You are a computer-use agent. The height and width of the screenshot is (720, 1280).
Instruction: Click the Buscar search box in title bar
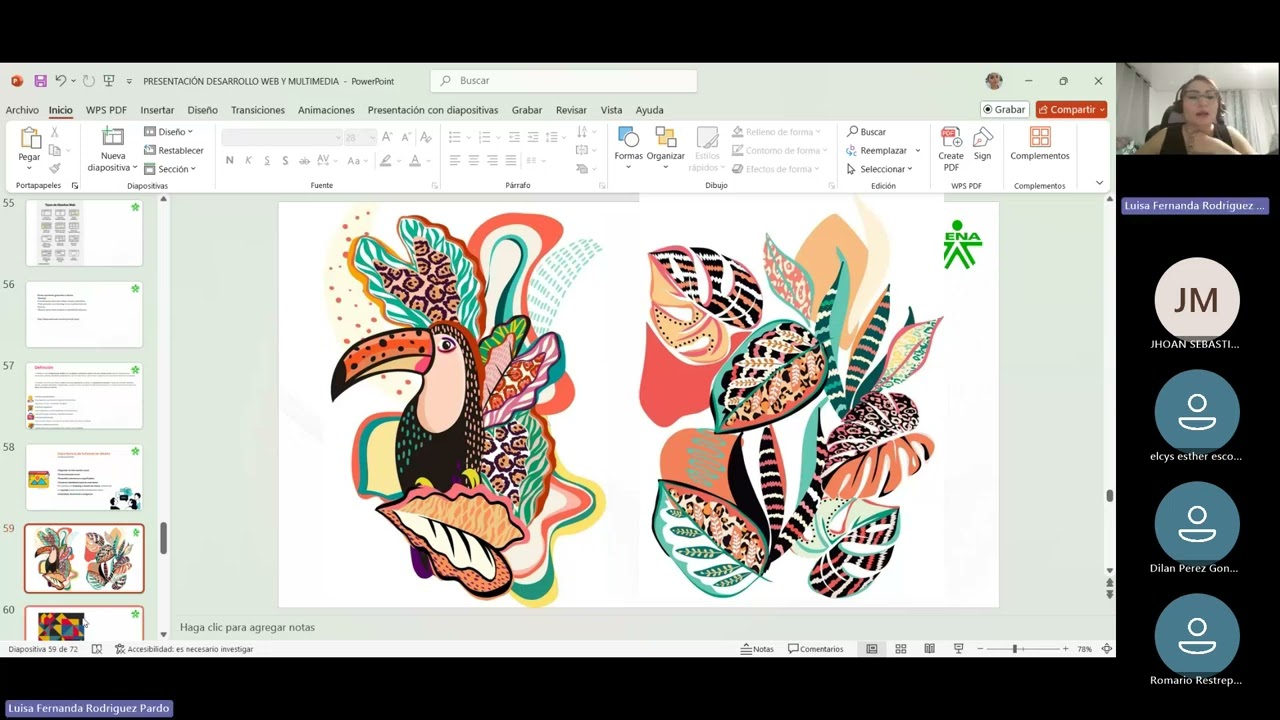pyautogui.click(x=564, y=81)
